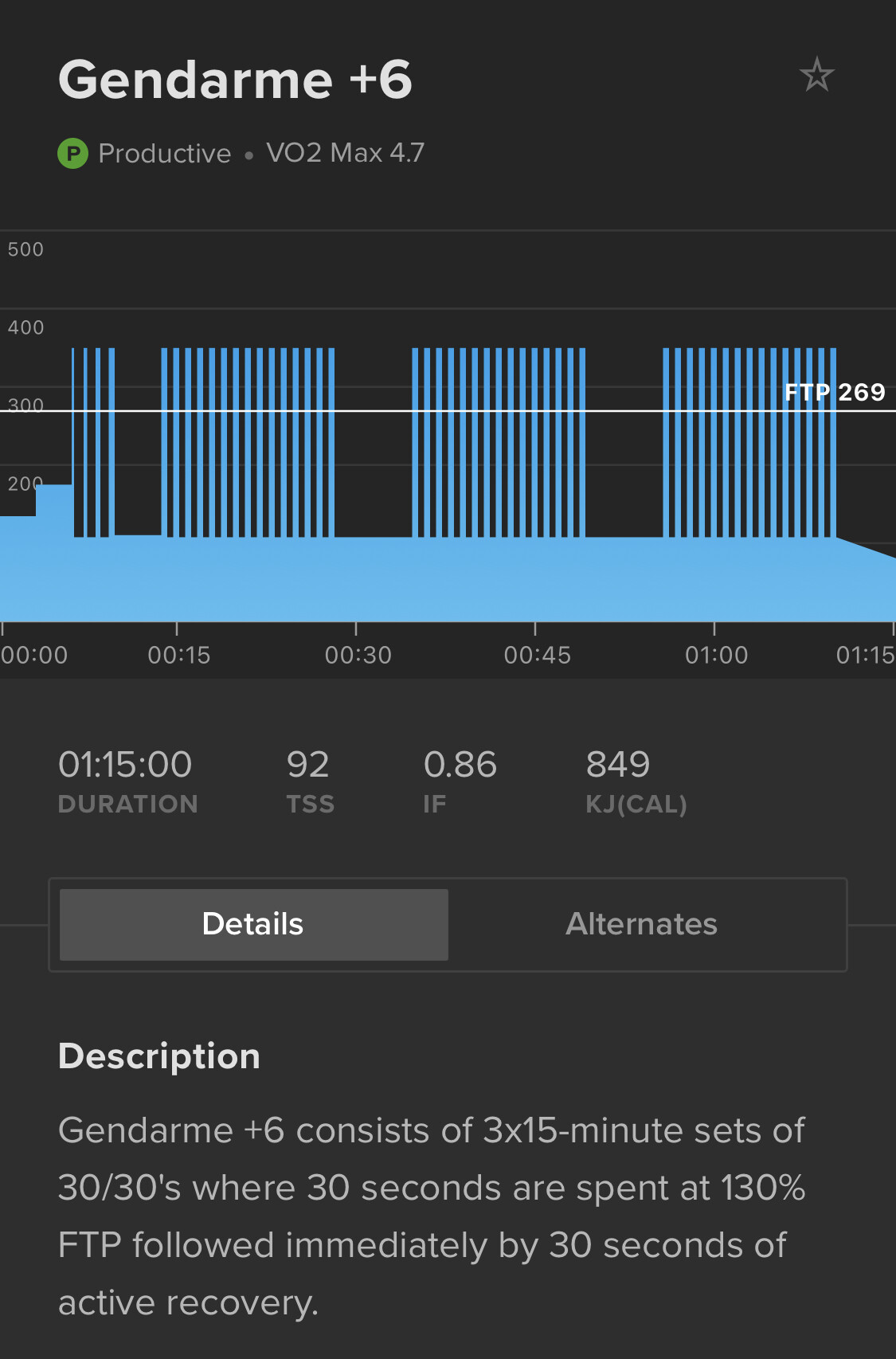Open the Alternates tab
The width and height of the screenshot is (896, 1359).
(x=641, y=924)
